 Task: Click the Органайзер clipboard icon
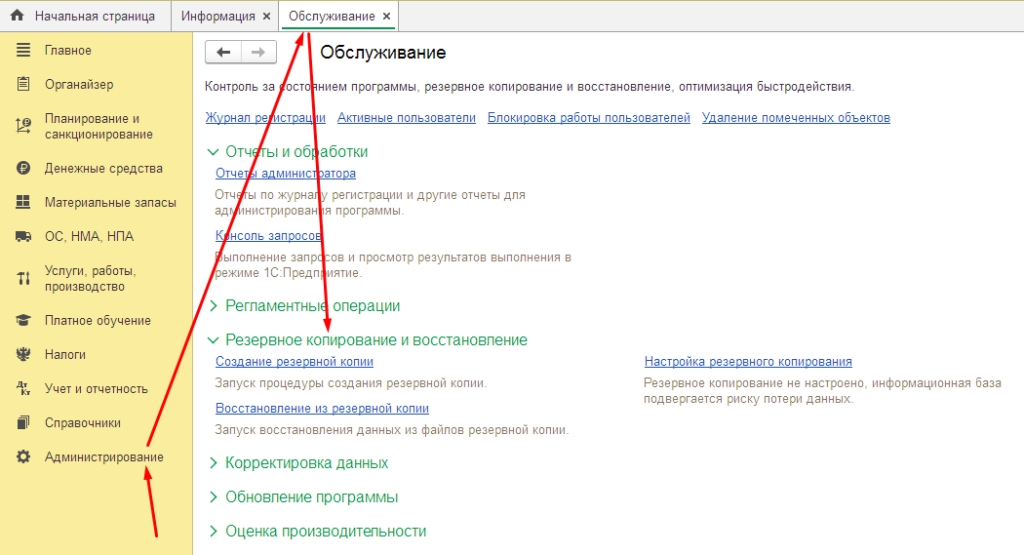[x=23, y=84]
